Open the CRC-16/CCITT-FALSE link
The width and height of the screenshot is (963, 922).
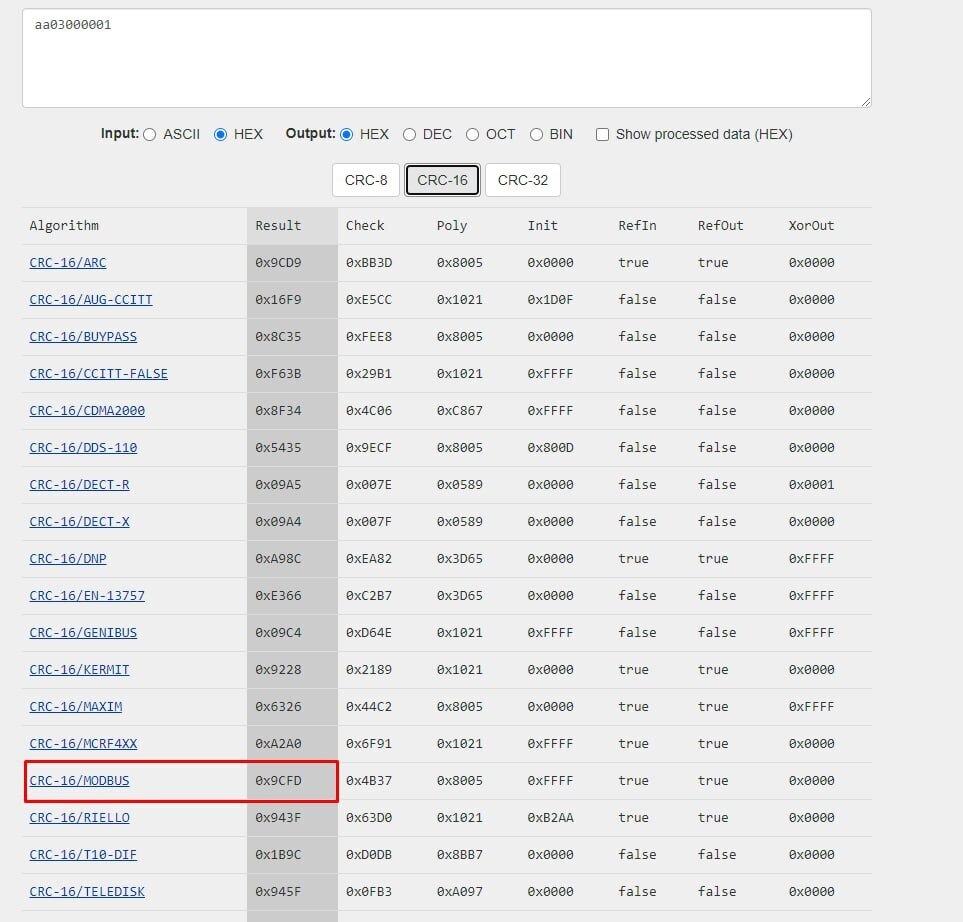coord(98,373)
